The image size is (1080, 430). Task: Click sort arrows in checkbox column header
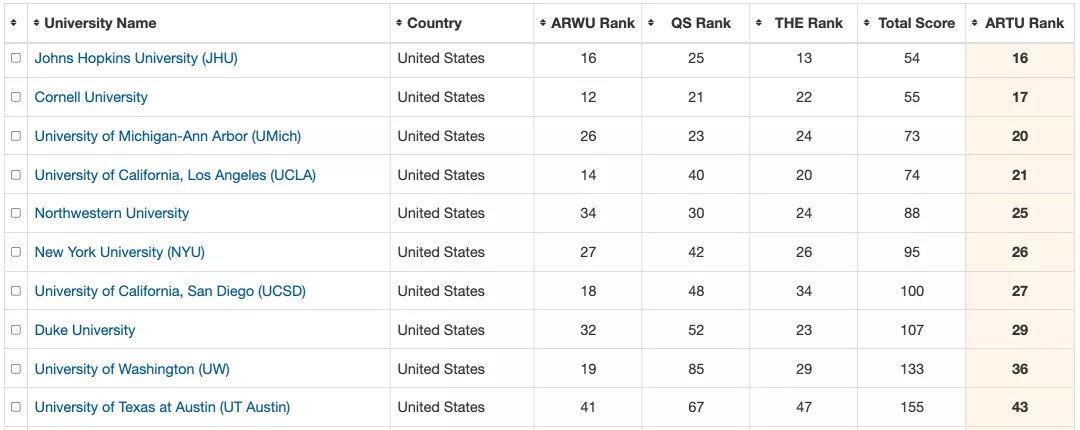tap(14, 23)
